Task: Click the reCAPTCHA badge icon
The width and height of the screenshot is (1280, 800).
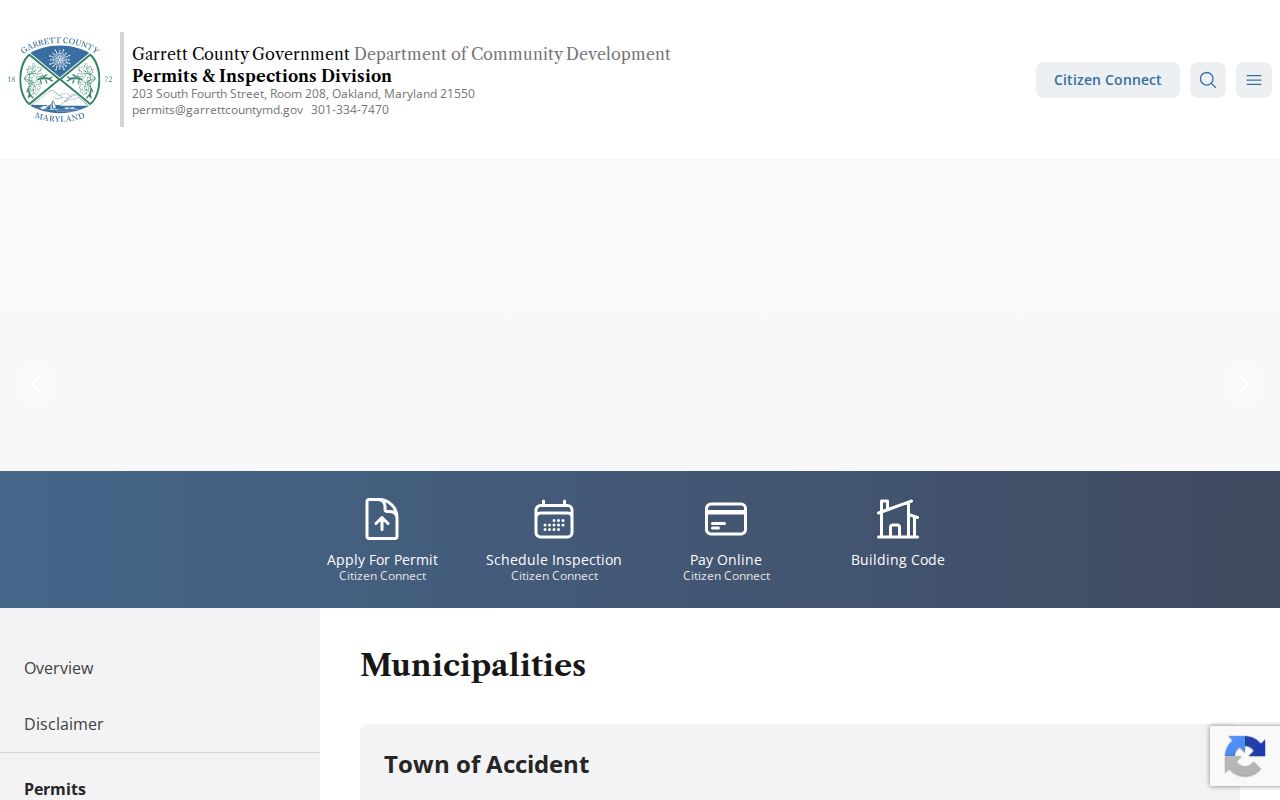Action: [x=1245, y=756]
